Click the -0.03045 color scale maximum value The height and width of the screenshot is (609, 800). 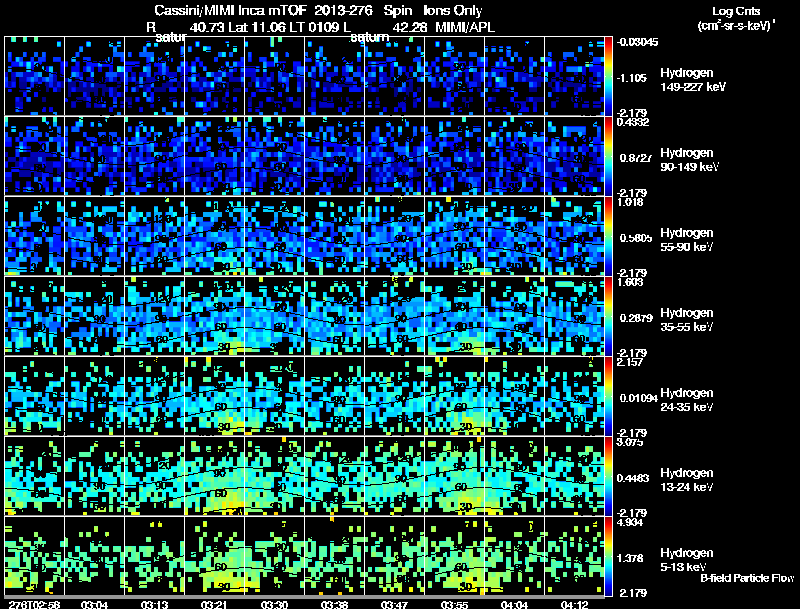[637, 42]
